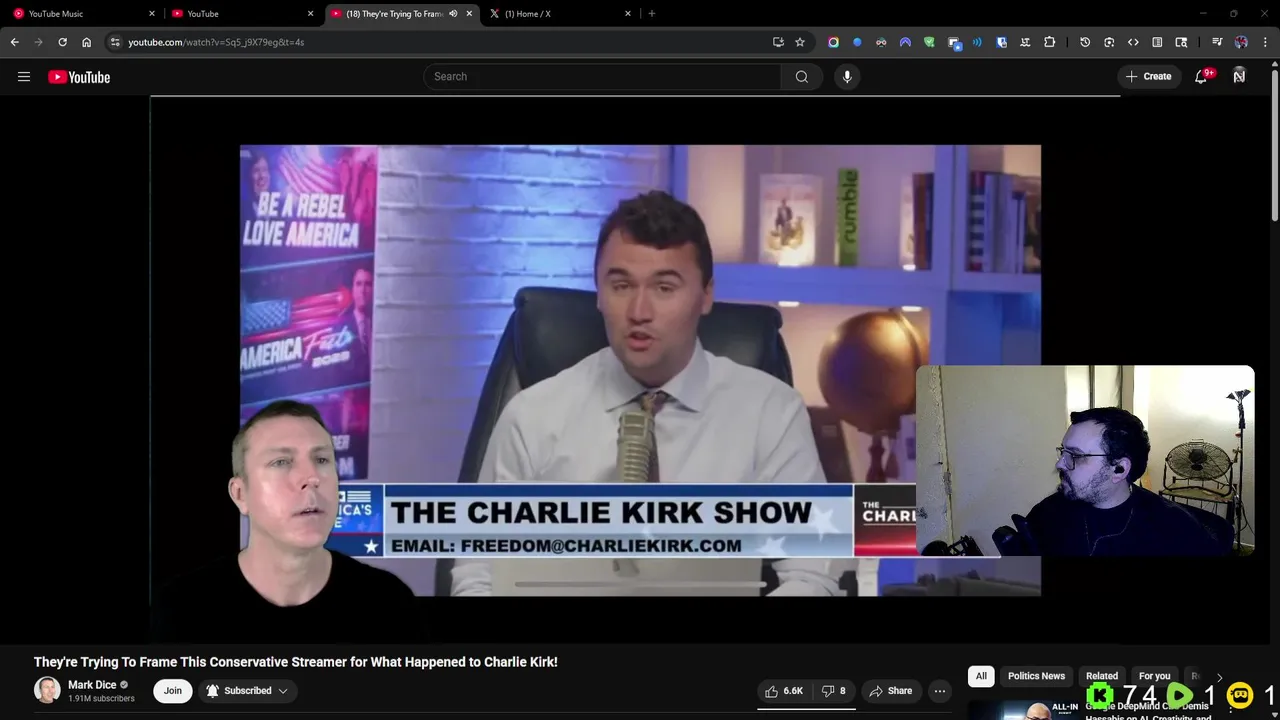The width and height of the screenshot is (1280, 720).
Task: Like the video (6.6K)
Action: [784, 691]
